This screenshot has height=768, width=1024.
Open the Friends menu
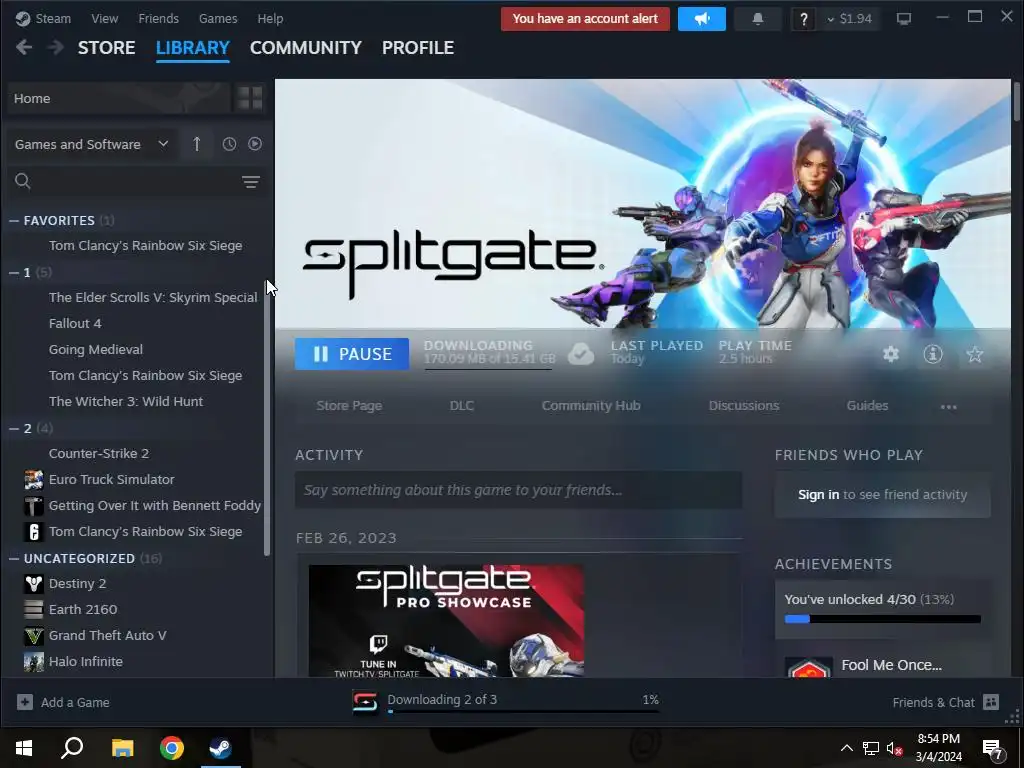click(159, 18)
